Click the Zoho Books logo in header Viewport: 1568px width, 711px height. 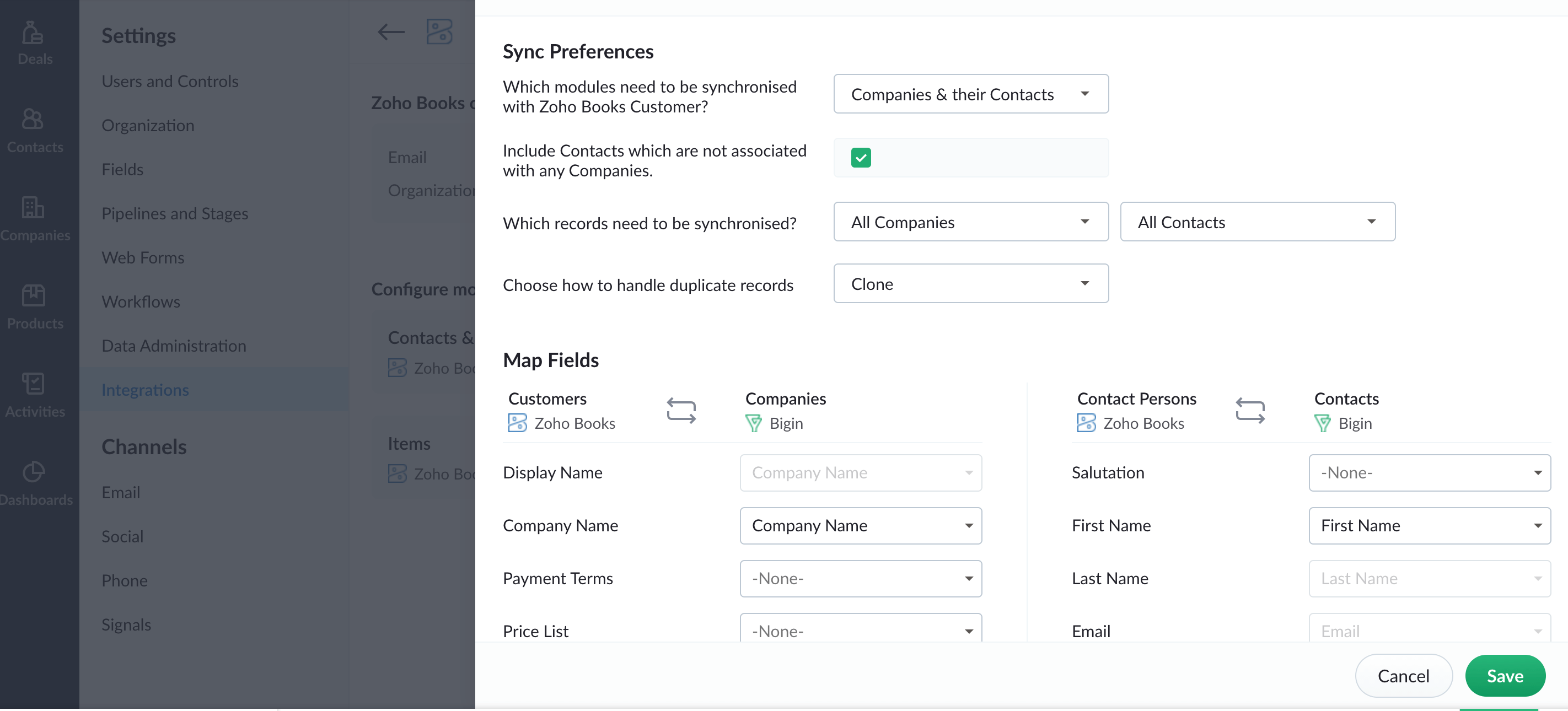click(x=439, y=31)
